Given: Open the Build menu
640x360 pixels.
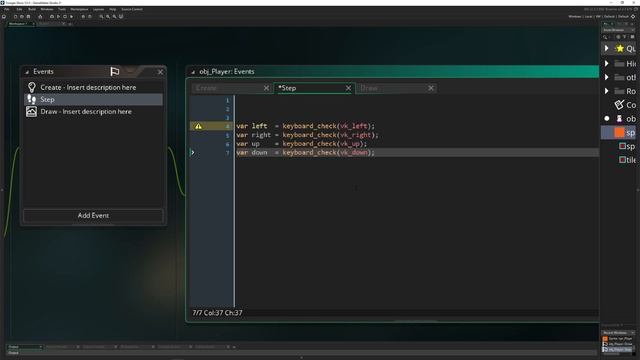Looking at the screenshot, I should point(31,9).
